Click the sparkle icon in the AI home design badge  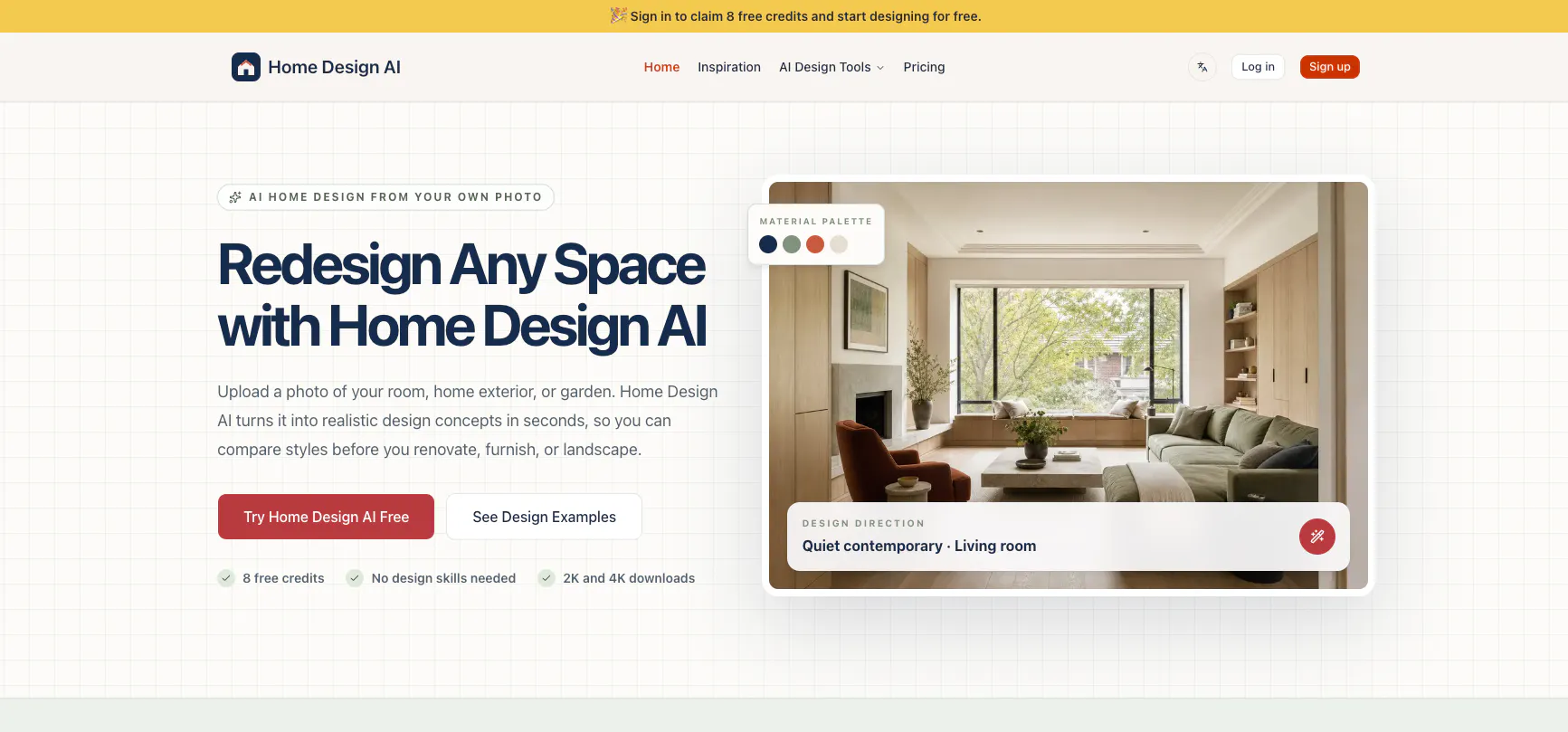(235, 197)
